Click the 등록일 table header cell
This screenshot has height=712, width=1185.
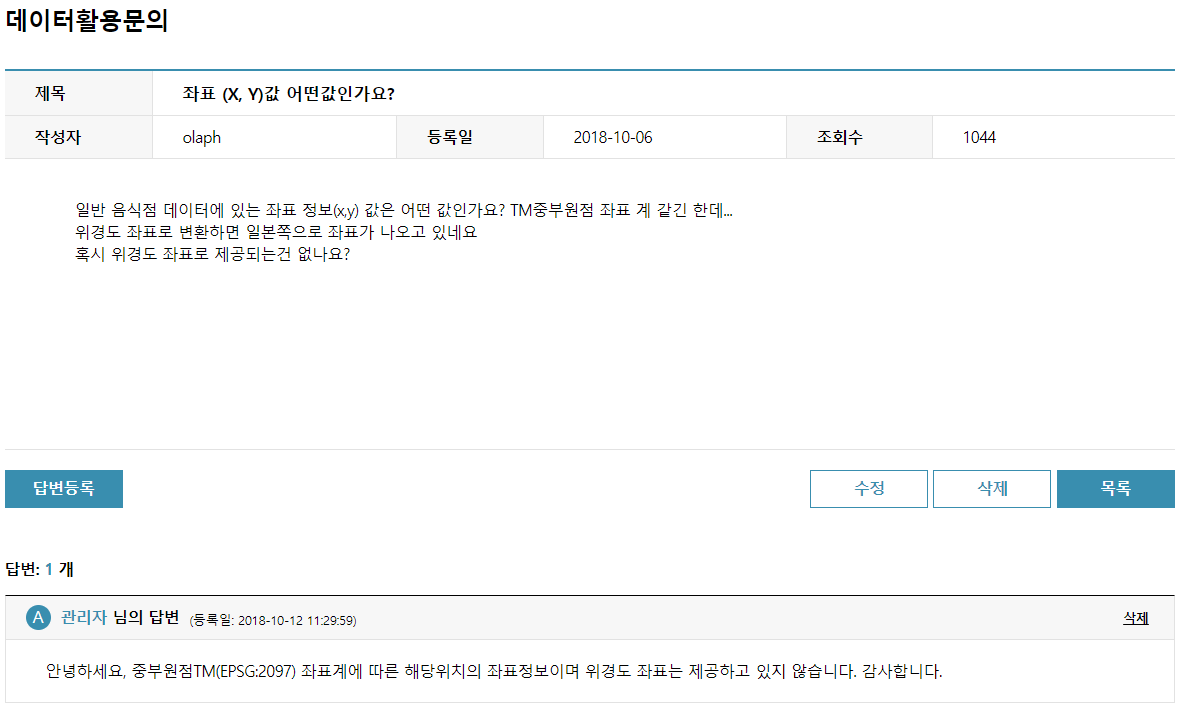469,137
